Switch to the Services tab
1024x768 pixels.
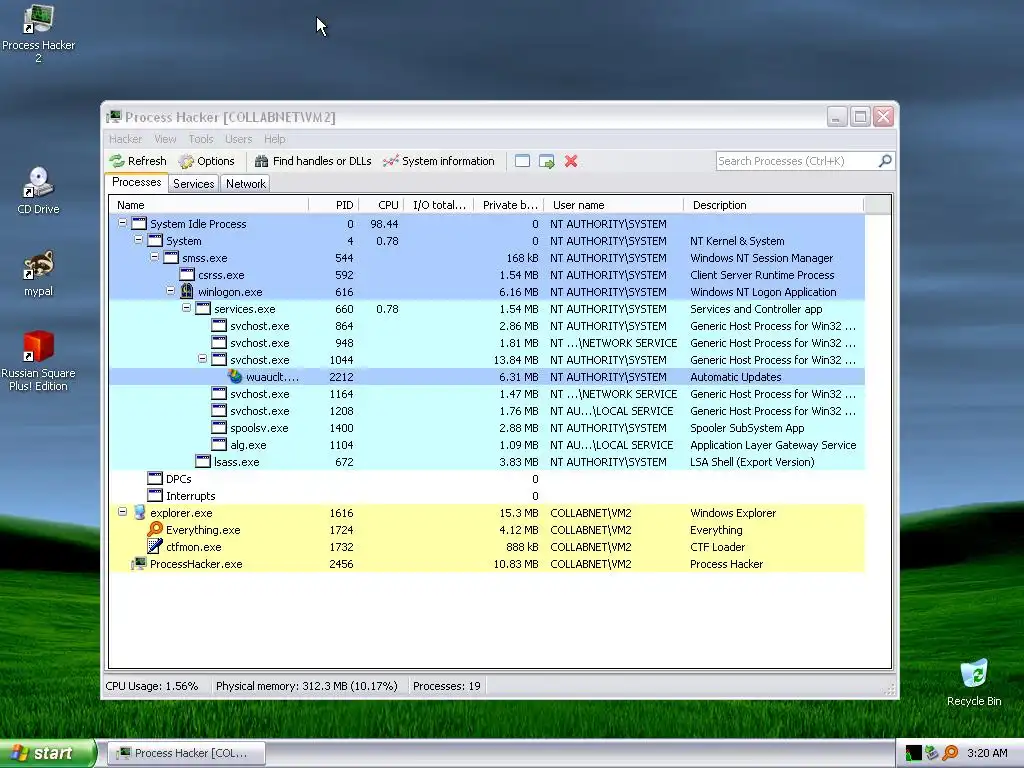point(193,184)
